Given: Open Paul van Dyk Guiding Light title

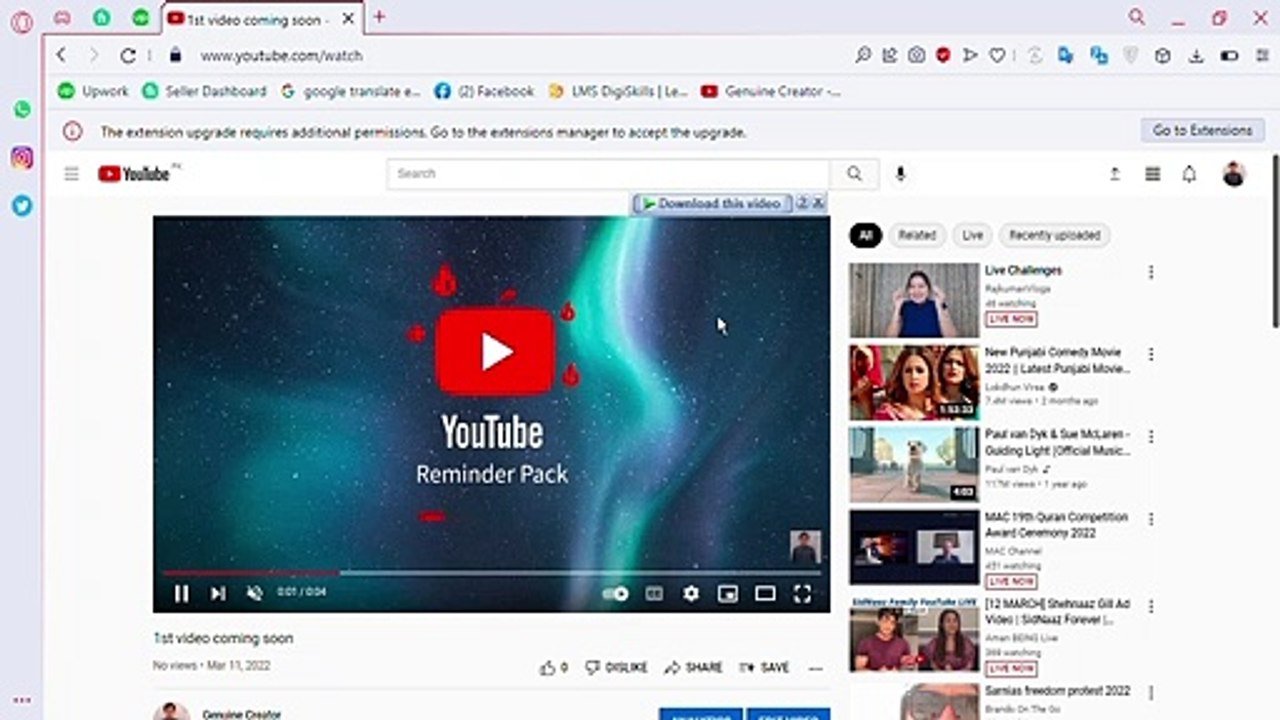Looking at the screenshot, I should point(1057,442).
